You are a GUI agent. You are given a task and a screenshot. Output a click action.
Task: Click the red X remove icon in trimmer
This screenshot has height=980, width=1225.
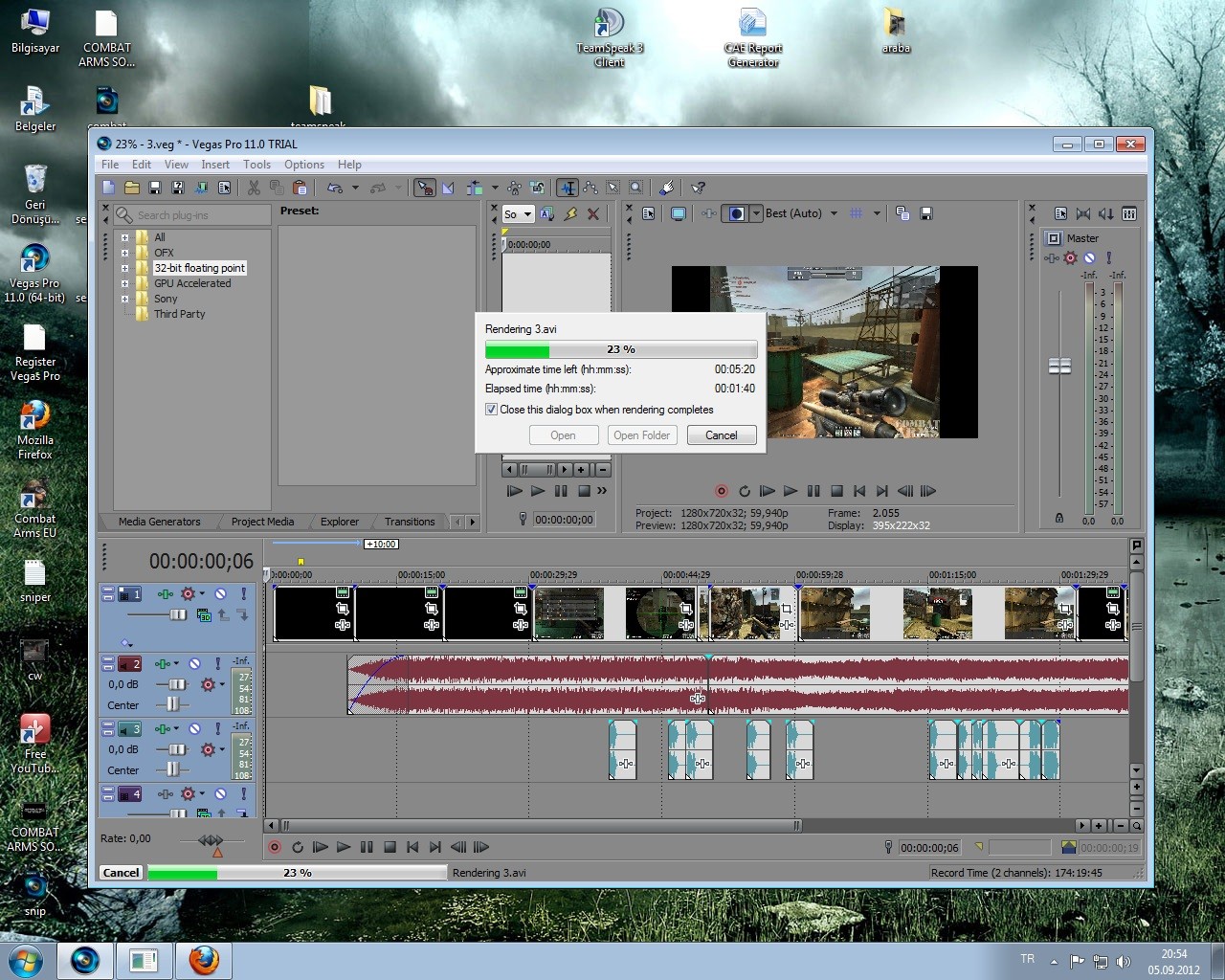[593, 214]
